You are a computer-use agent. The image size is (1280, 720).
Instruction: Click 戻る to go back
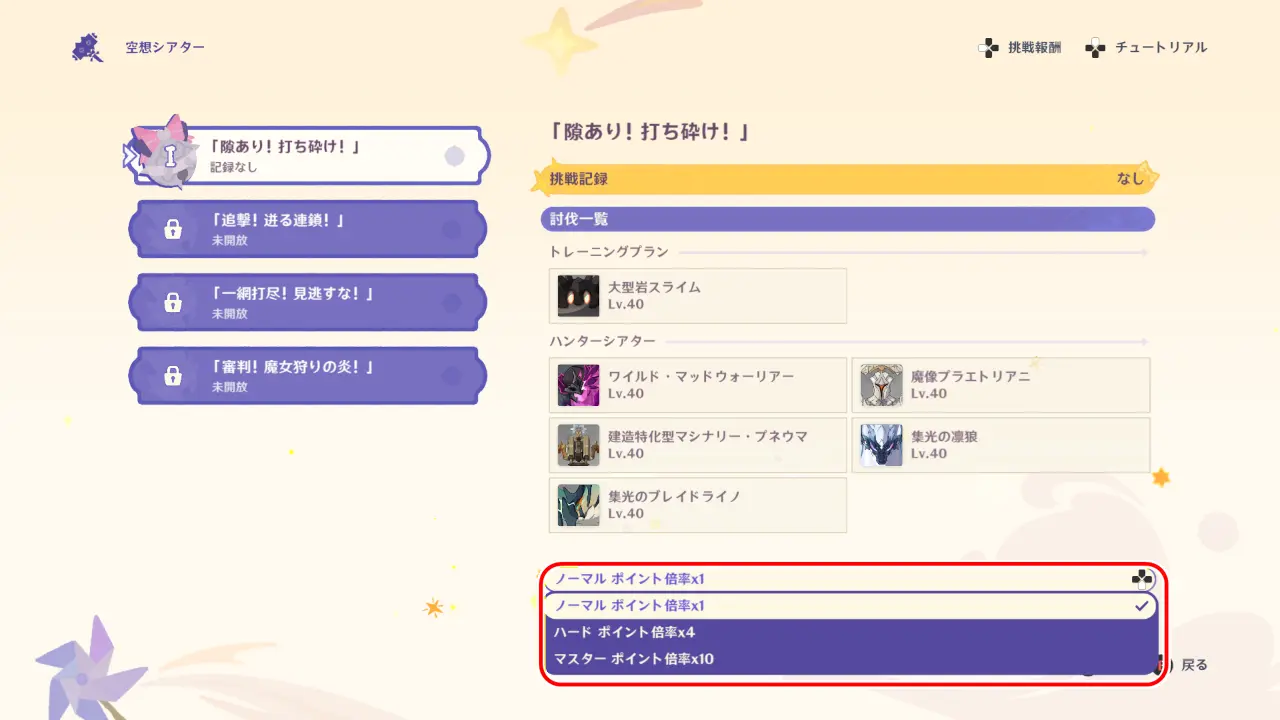point(1195,665)
